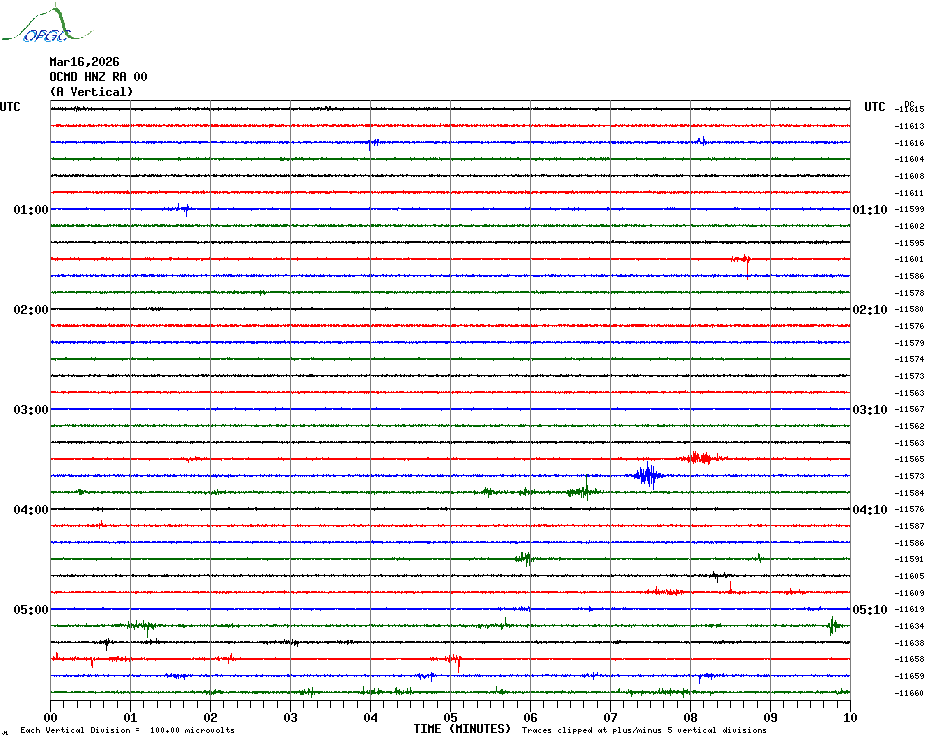
Task: Click the large blue seismic burst
Action: coord(647,475)
